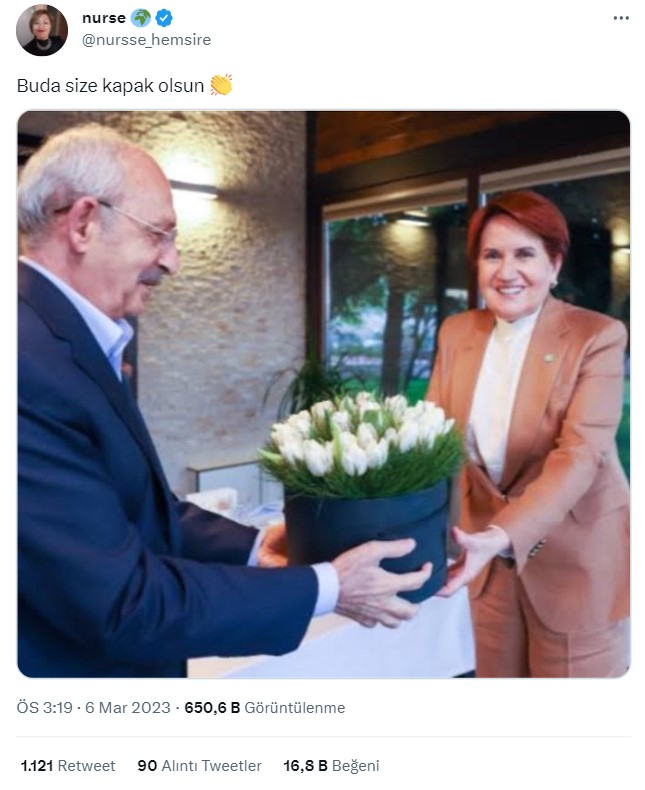Open the ÖS 3:19 timestamp
Image resolution: width=645 pixels, height=790 pixels.
coord(44,707)
